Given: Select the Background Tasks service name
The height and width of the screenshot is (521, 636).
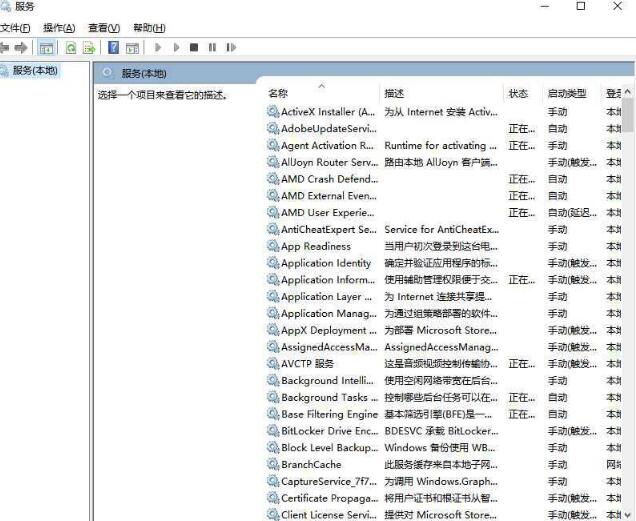Looking at the screenshot, I should (330, 397).
